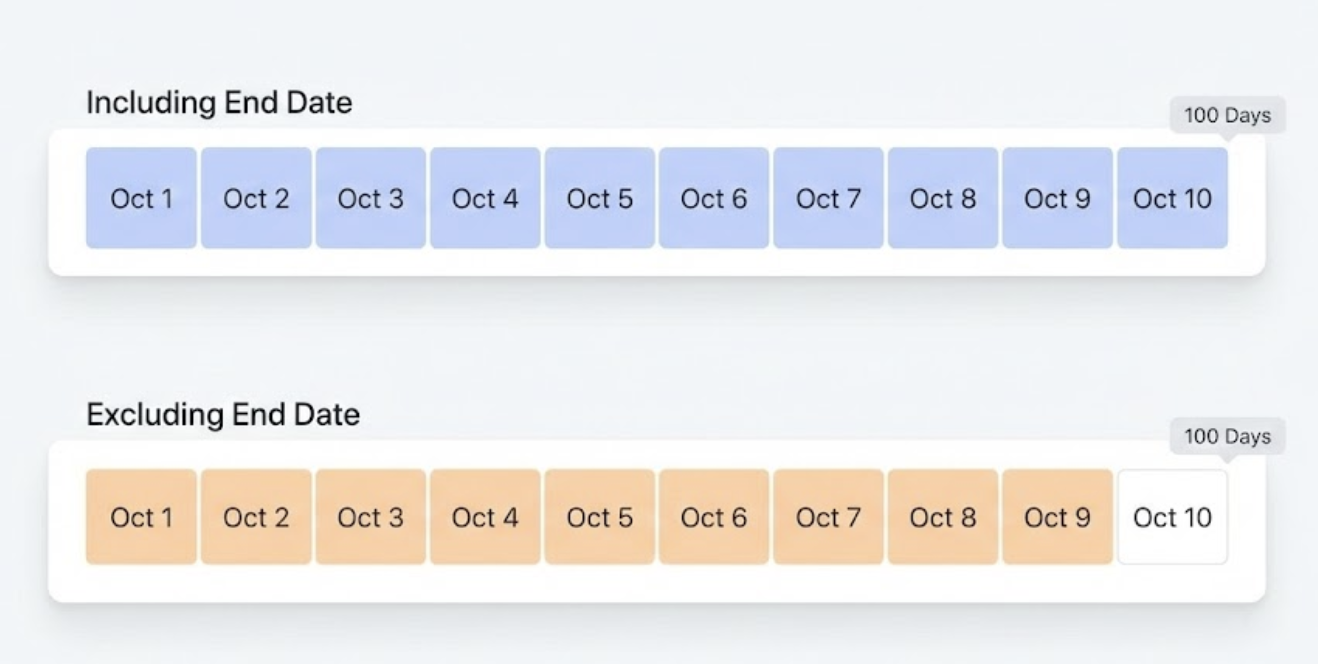Click the Excluding End Date heading
The image size is (1318, 664).
click(223, 414)
